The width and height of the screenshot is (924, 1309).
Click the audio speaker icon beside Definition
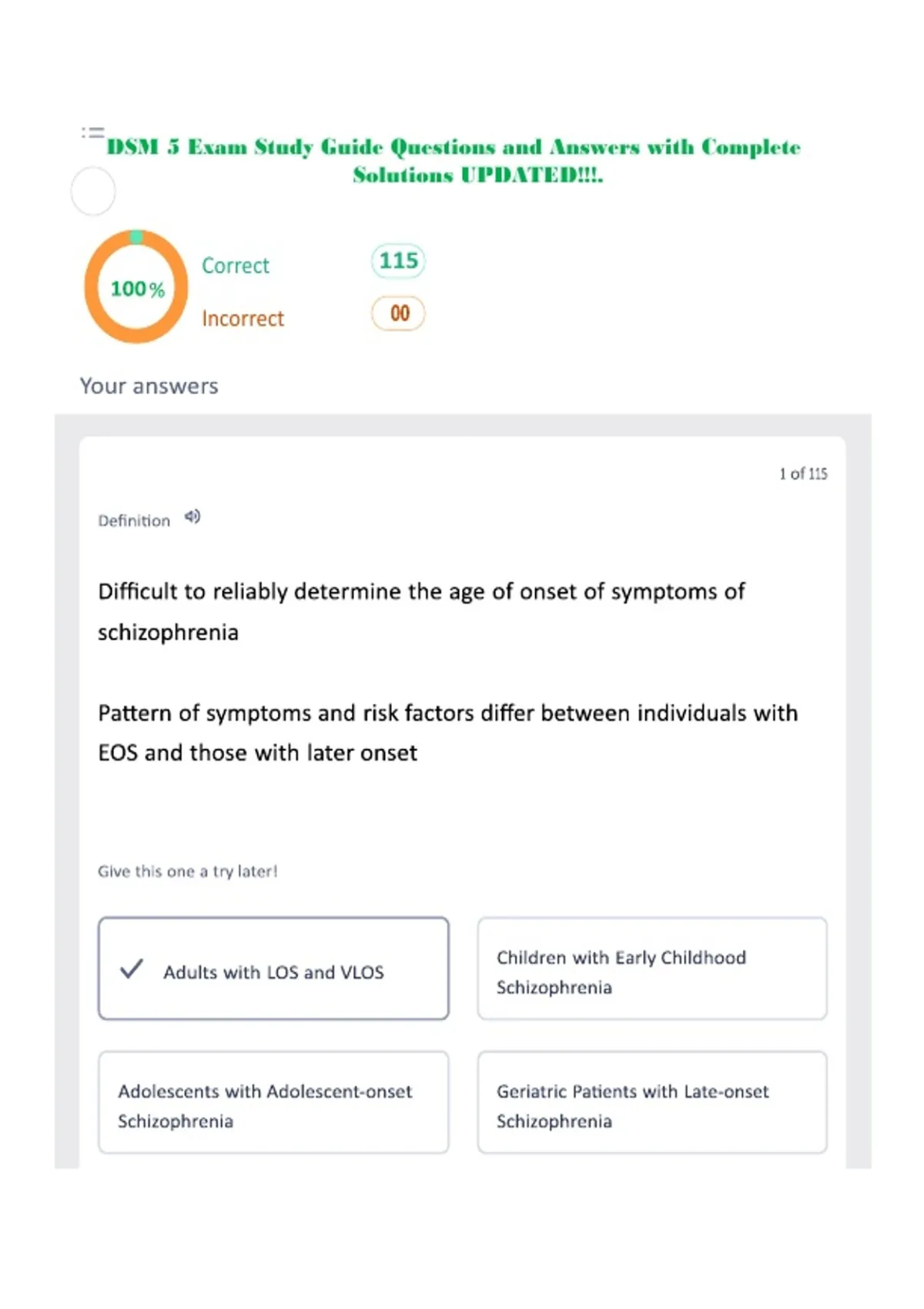pyautogui.click(x=192, y=517)
